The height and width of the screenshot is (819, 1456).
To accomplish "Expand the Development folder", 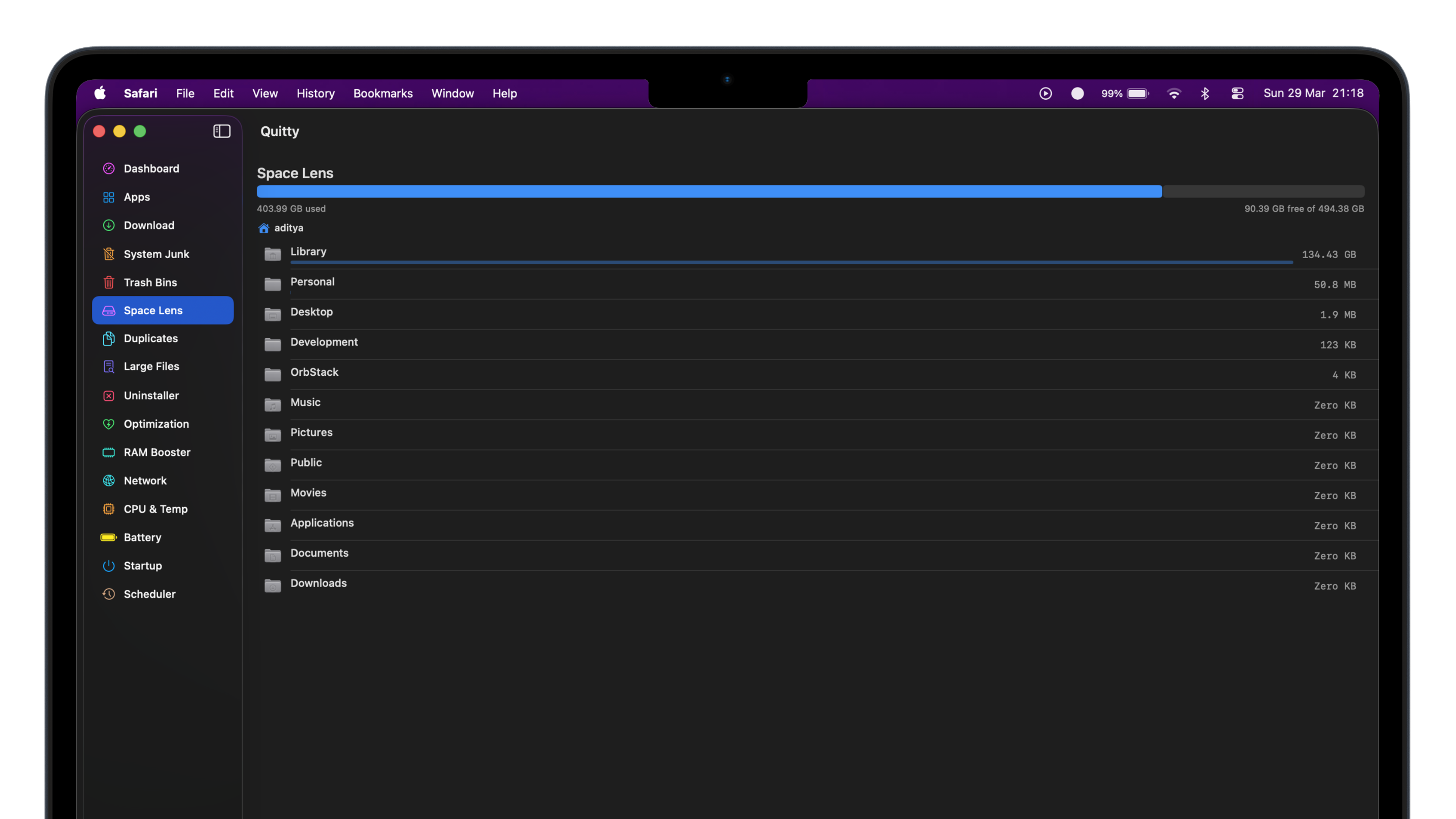I will pyautogui.click(x=324, y=342).
